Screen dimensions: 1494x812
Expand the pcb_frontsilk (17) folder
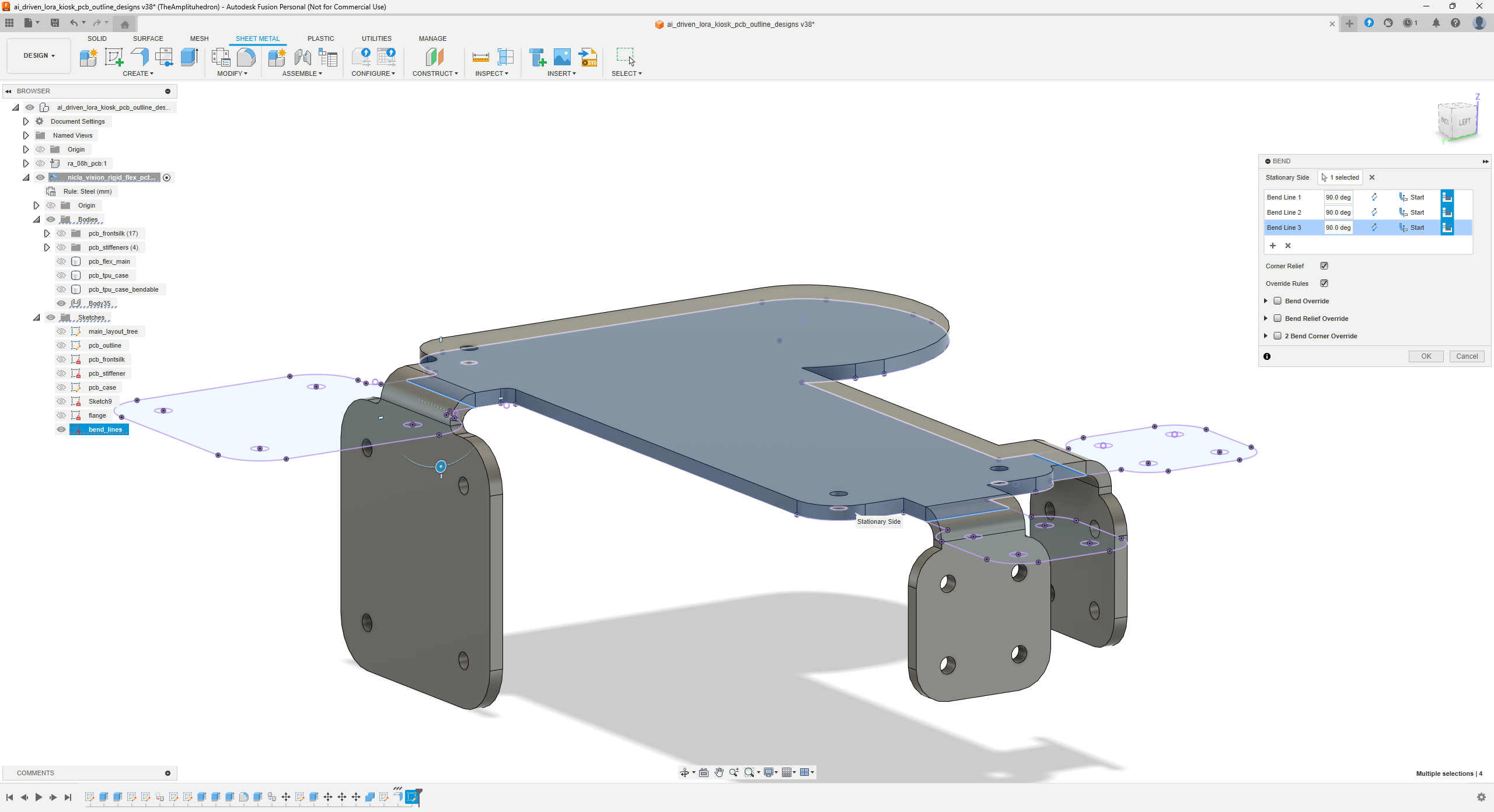coord(47,233)
